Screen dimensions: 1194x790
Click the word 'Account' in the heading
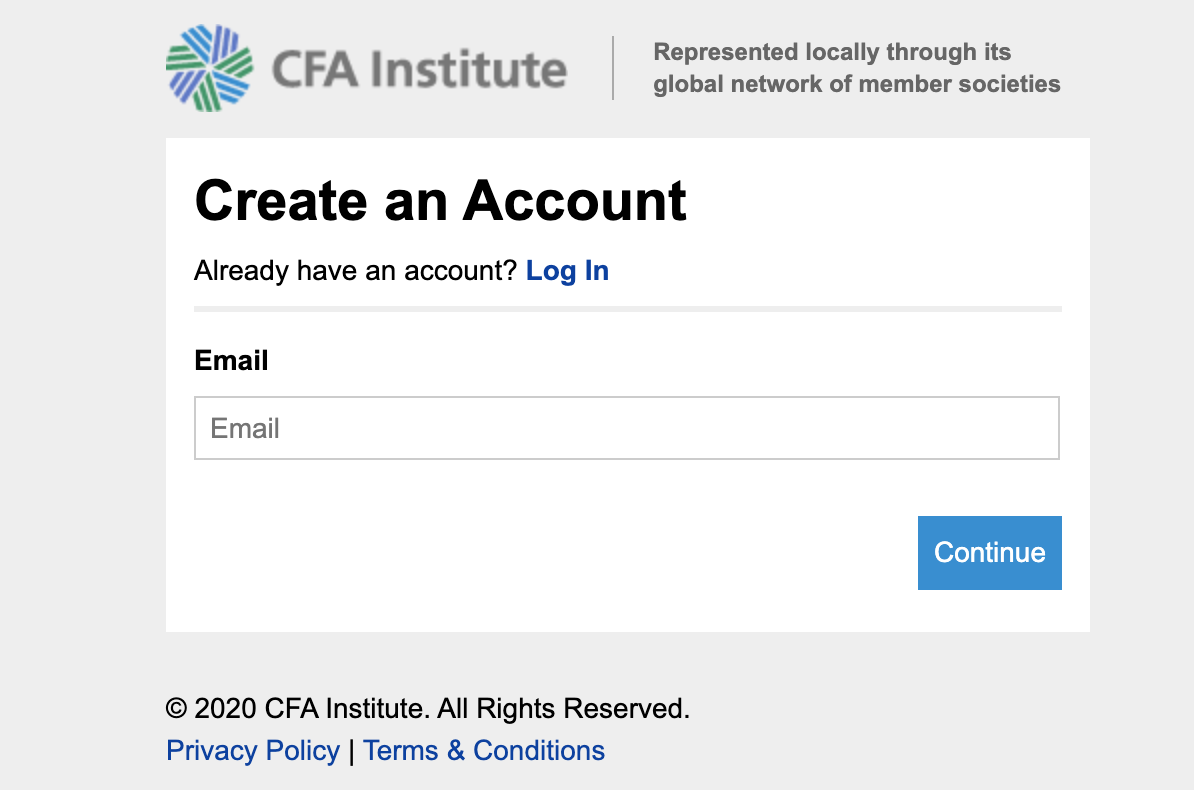tap(574, 200)
